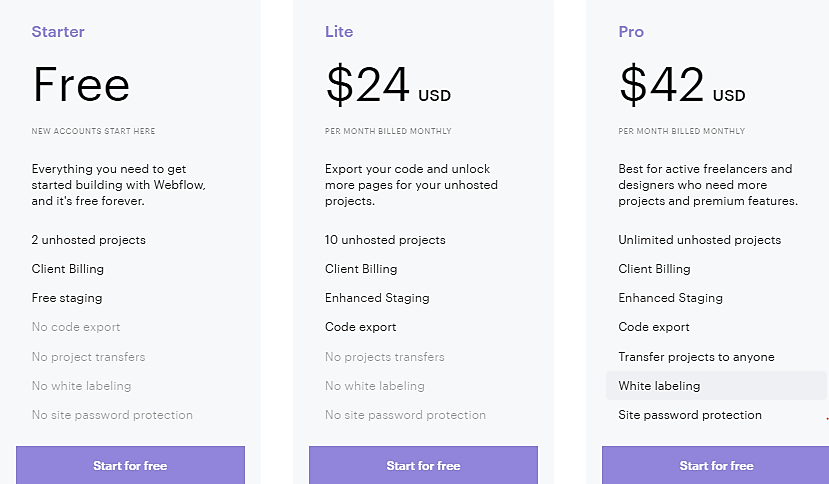Image resolution: width=829 pixels, height=484 pixels.
Task: Click the highlighted White labeling feature in Pro
Action: click(x=659, y=386)
